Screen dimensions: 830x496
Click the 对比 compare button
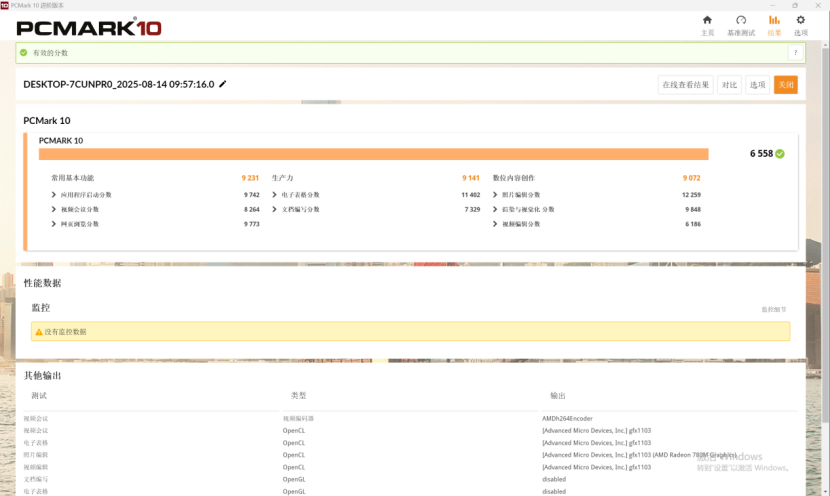730,85
